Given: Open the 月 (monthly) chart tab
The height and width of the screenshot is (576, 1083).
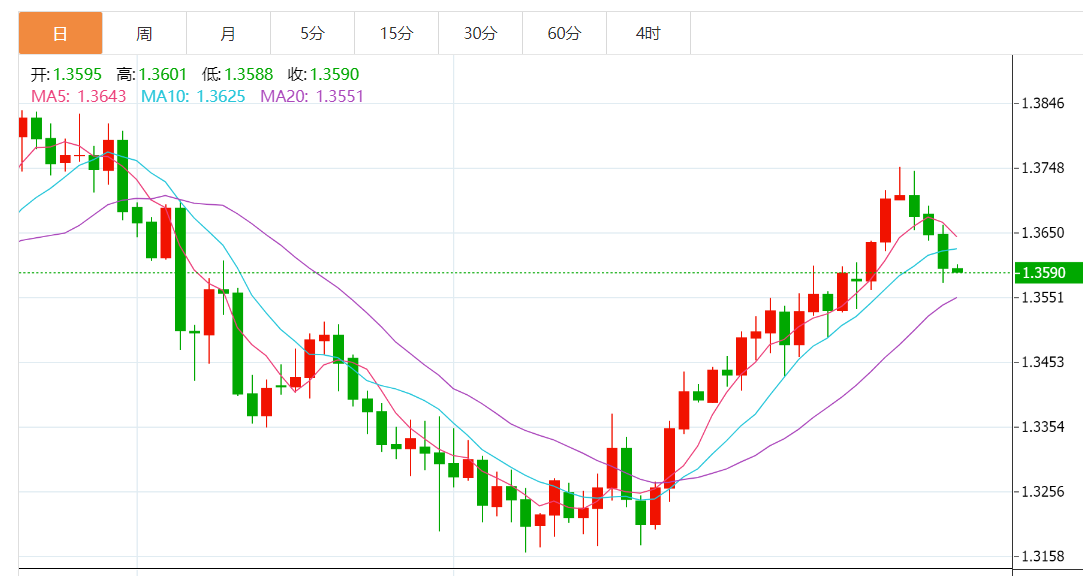Looking at the screenshot, I should [x=228, y=33].
